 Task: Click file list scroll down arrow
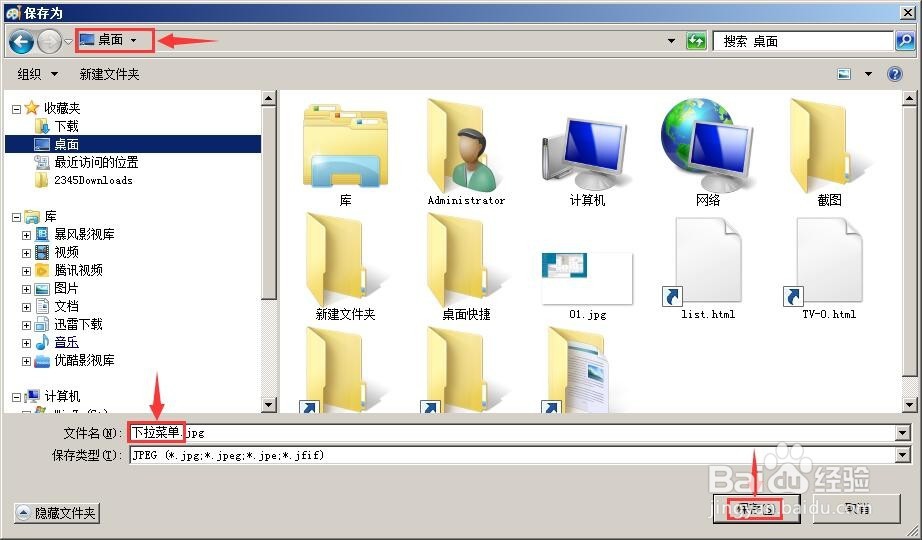pyautogui.click(x=909, y=404)
